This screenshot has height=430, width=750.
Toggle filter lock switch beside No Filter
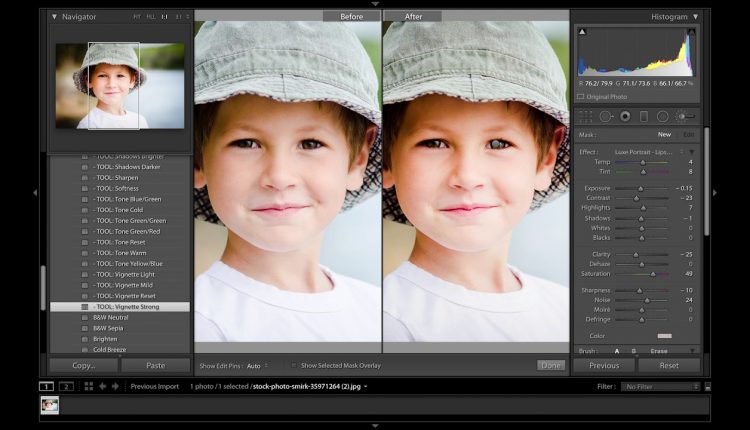[x=708, y=386]
